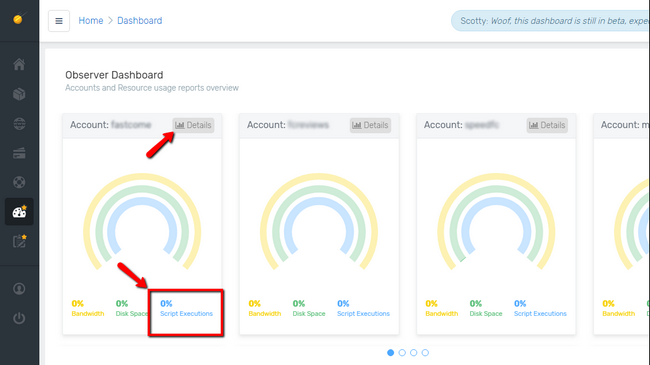Click the Home breadcrumb link
This screenshot has width=650, height=365.
coord(91,21)
